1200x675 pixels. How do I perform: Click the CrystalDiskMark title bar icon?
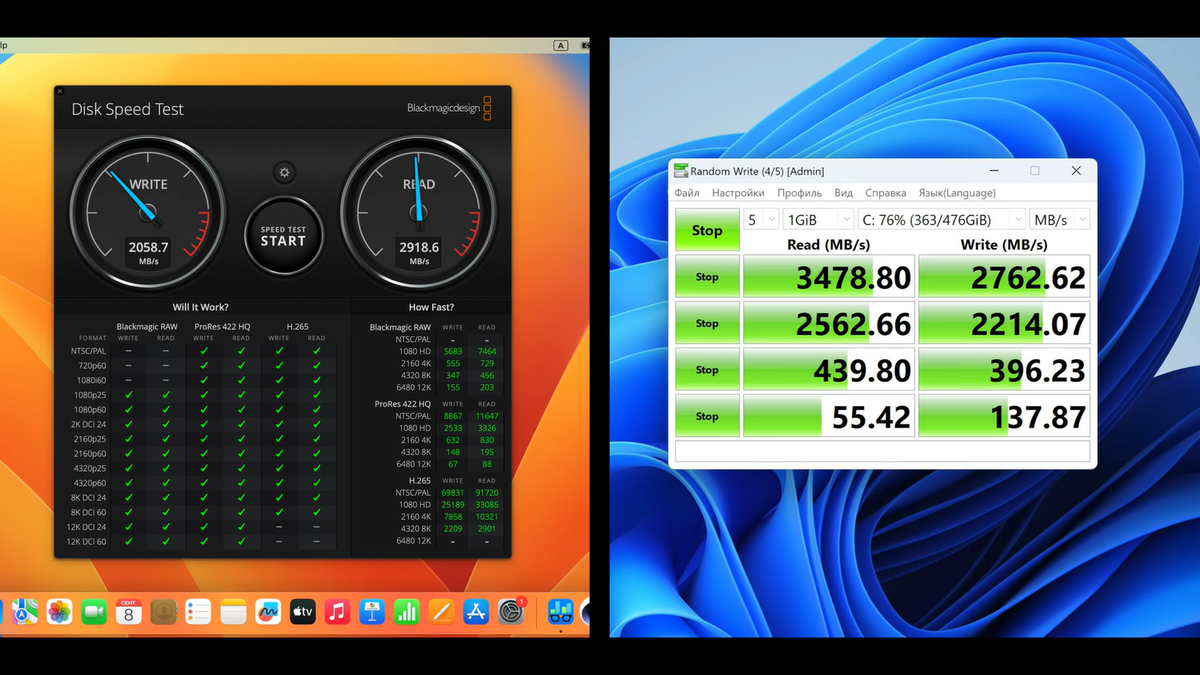click(x=681, y=171)
